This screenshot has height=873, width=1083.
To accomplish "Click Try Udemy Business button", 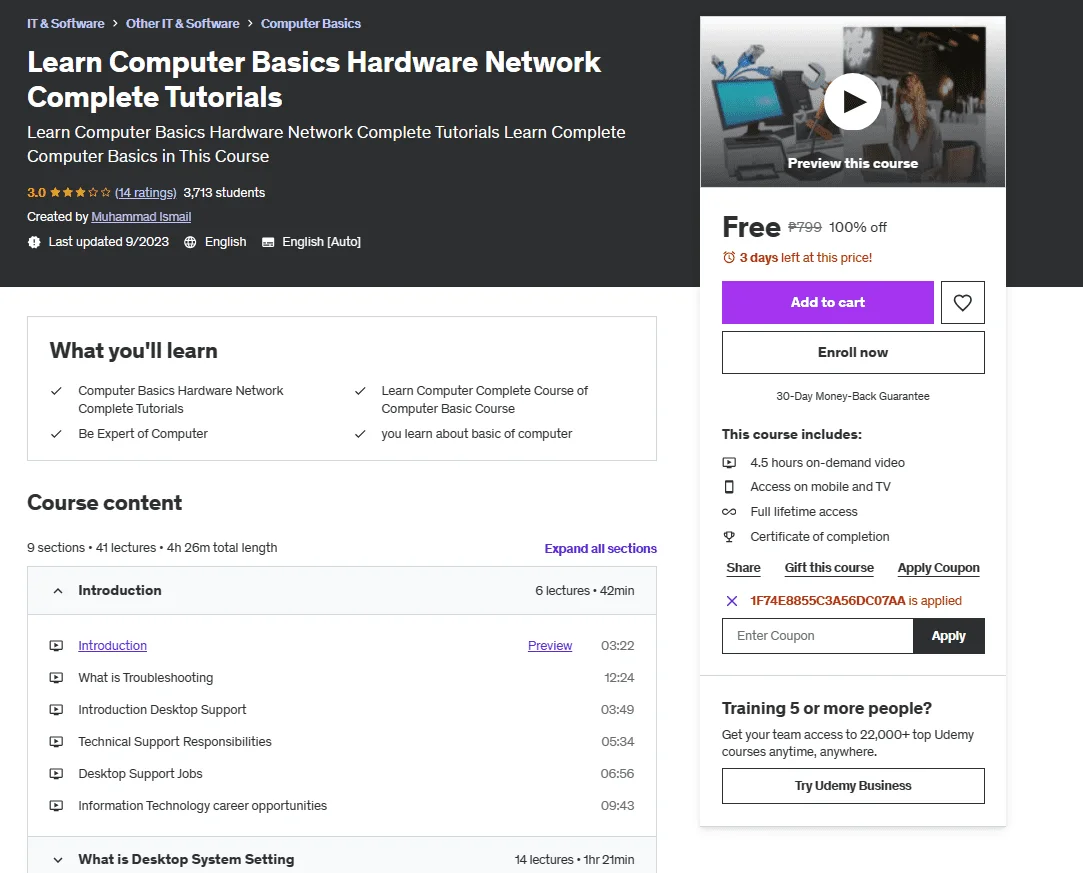I will (853, 786).
